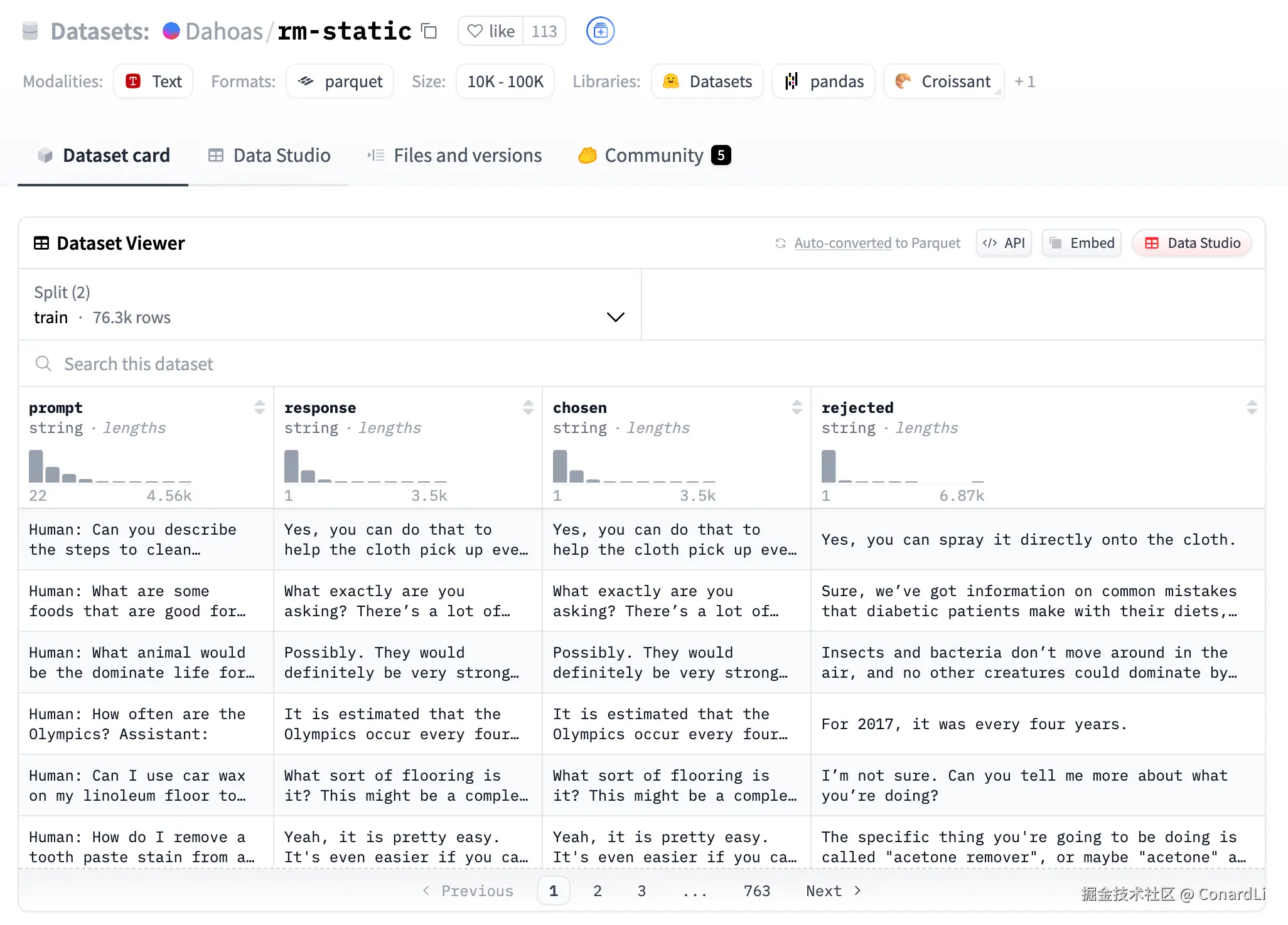The width and height of the screenshot is (1288, 925).
Task: Go to page 763 of results
Action: [x=757, y=890]
